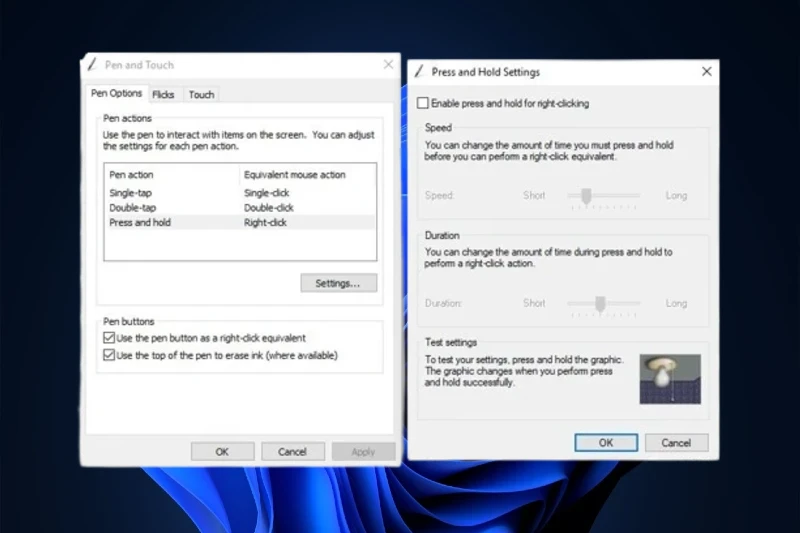This screenshot has height=533, width=800.
Task: Close the Pen and Touch window
Action: click(x=388, y=65)
